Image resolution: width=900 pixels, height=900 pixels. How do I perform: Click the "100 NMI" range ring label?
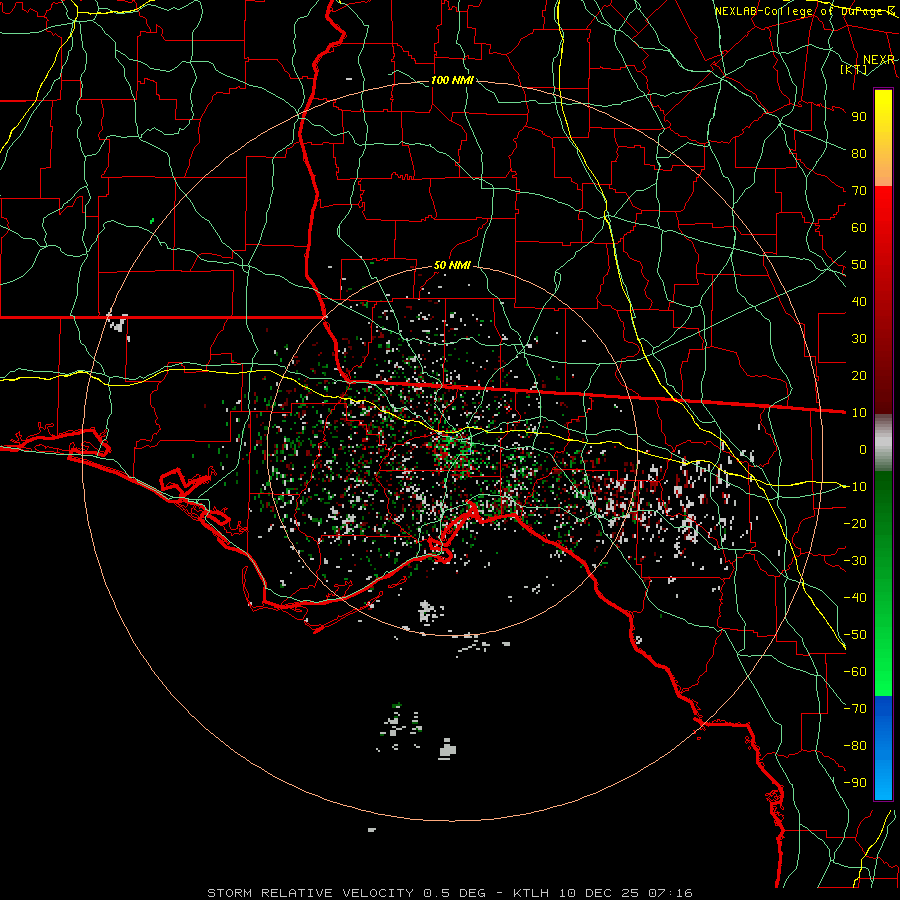pyautogui.click(x=452, y=80)
